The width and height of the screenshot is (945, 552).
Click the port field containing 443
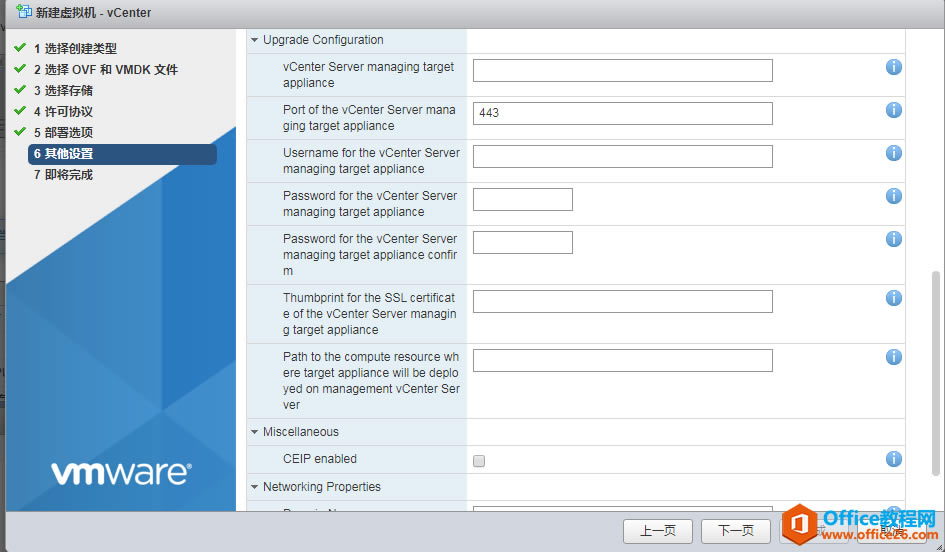coord(623,113)
